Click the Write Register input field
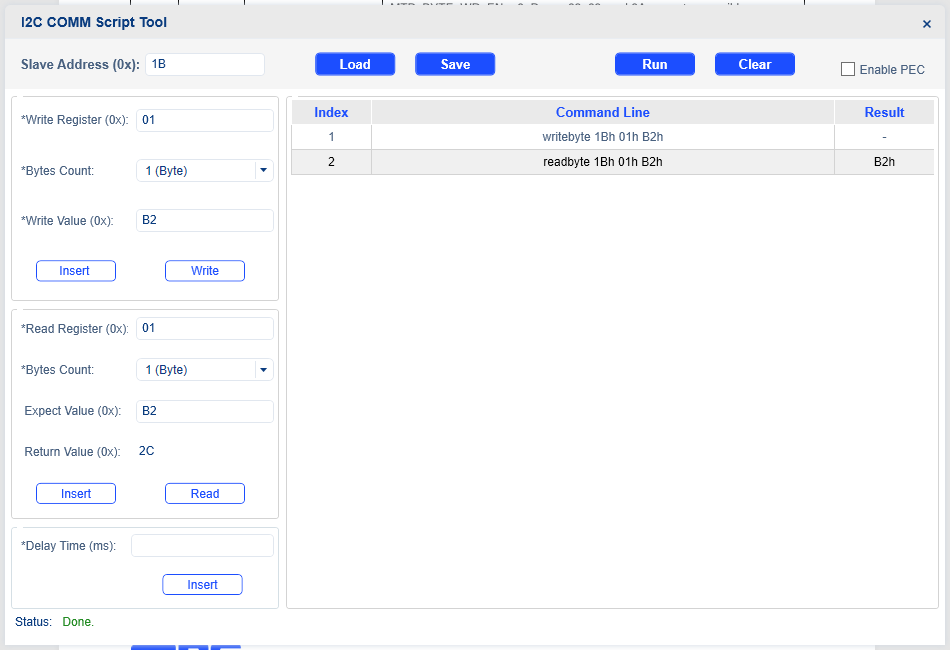 coord(204,120)
